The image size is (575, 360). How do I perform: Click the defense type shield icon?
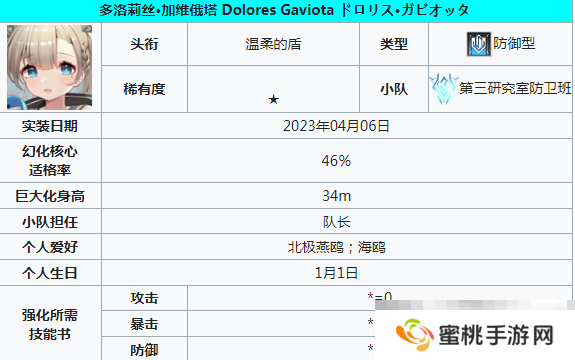tap(479, 44)
